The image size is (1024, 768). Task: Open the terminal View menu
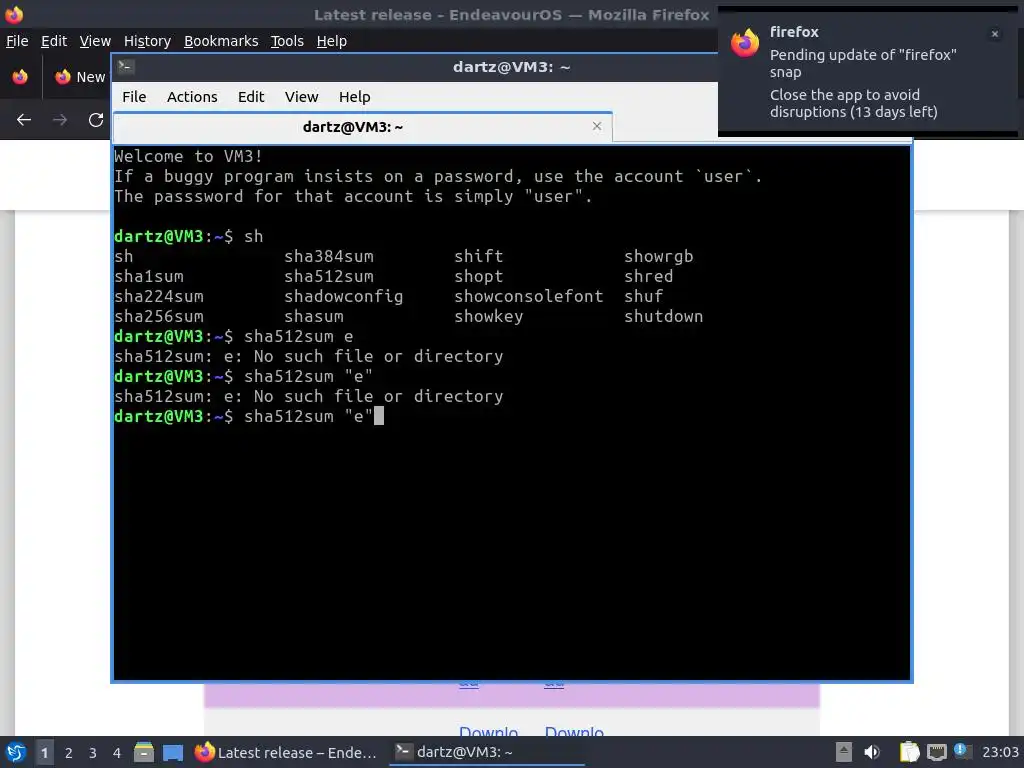pyautogui.click(x=301, y=97)
